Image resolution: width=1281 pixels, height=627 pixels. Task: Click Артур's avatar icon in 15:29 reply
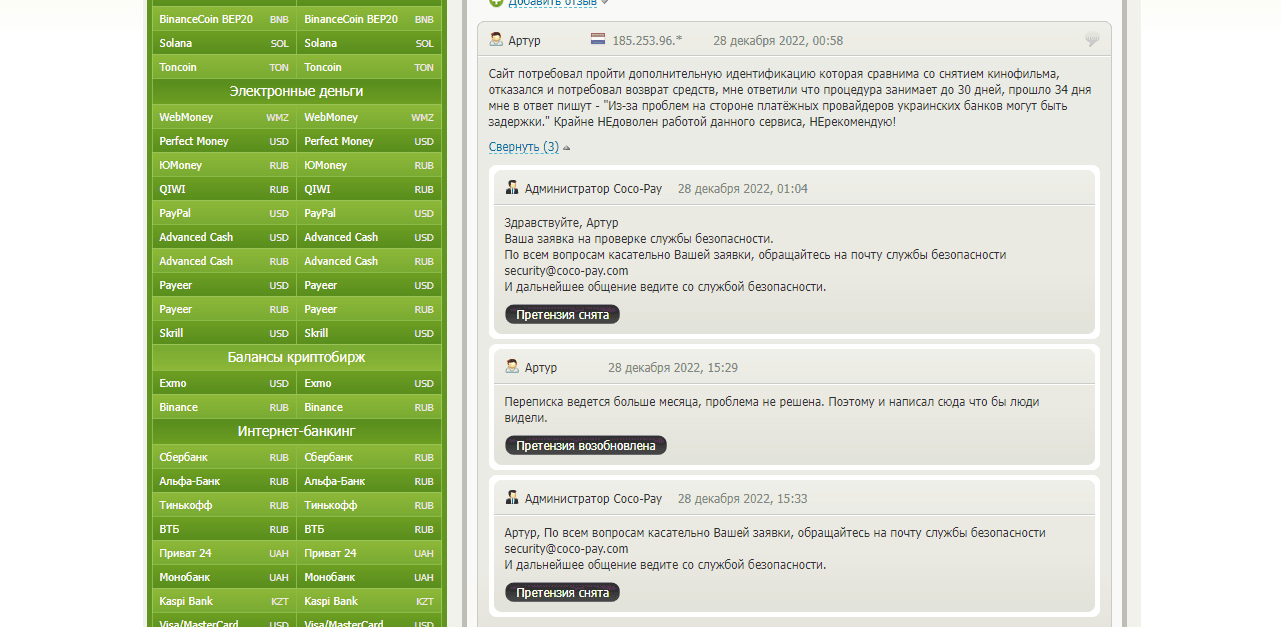tap(512, 367)
